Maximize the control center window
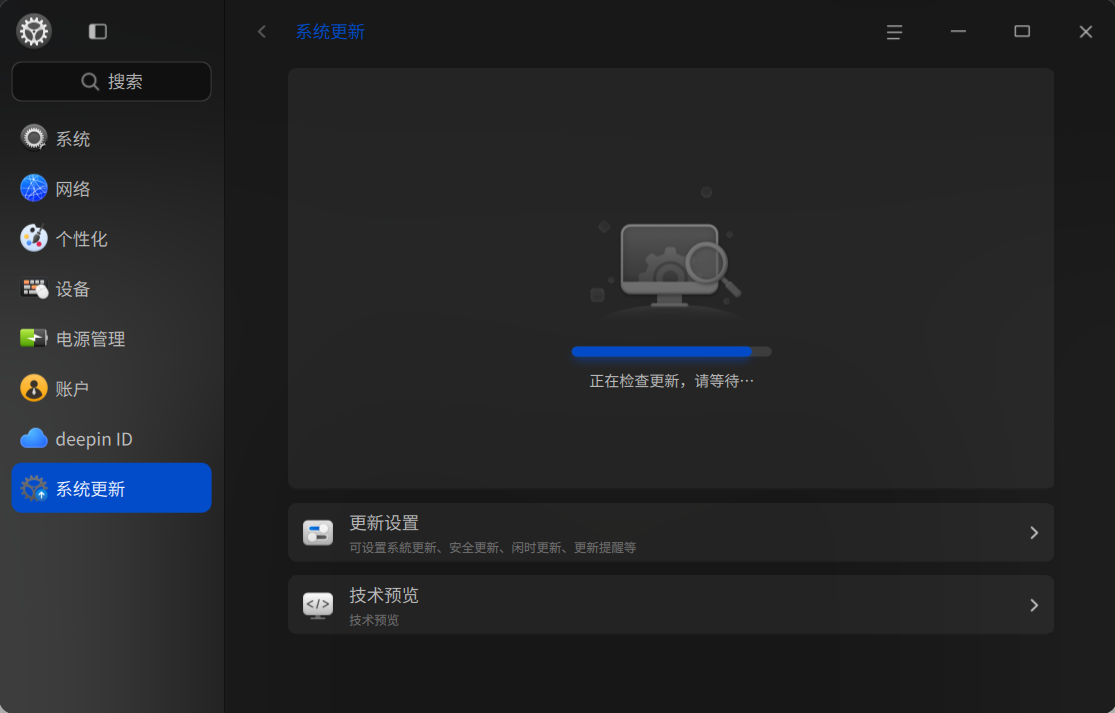Viewport: 1115px width, 713px height. click(1022, 31)
